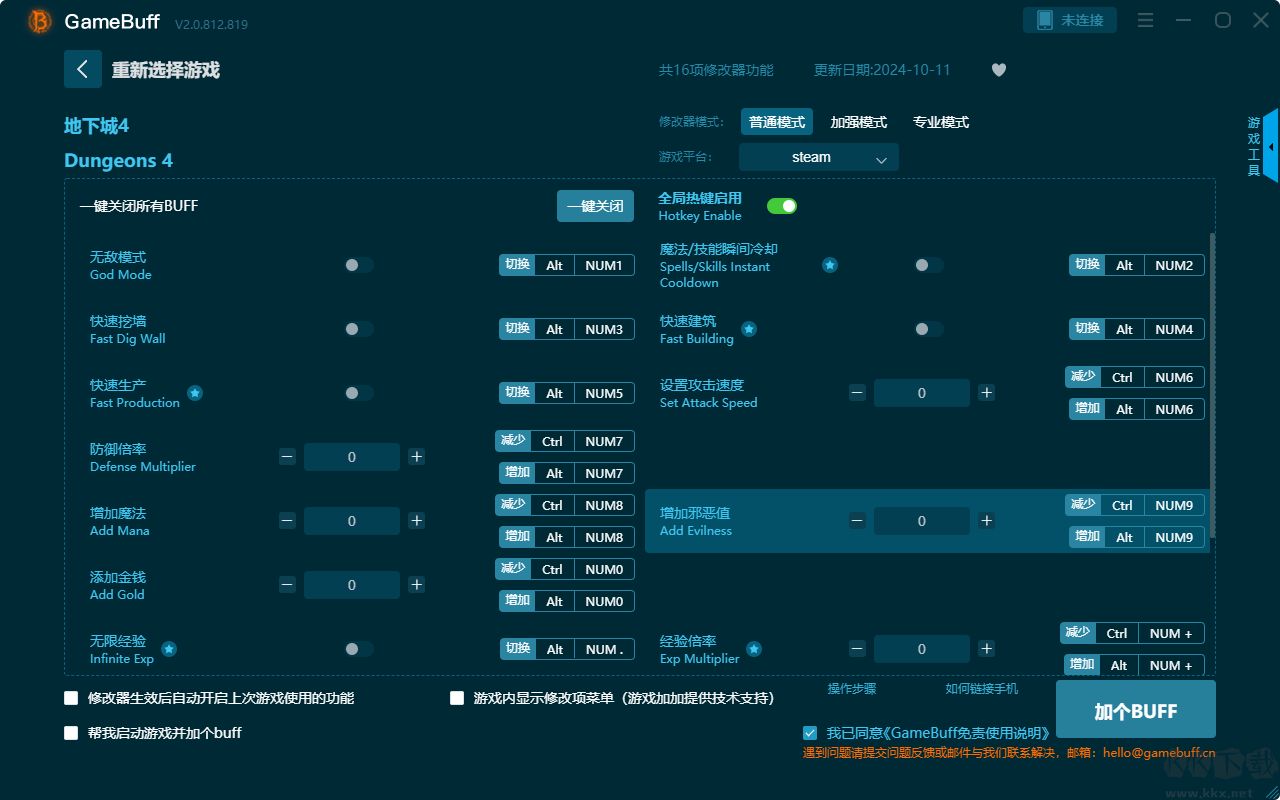This screenshot has width=1280, height=800.
Task: Click the 未连接 status button
Action: pyautogui.click(x=1069, y=20)
